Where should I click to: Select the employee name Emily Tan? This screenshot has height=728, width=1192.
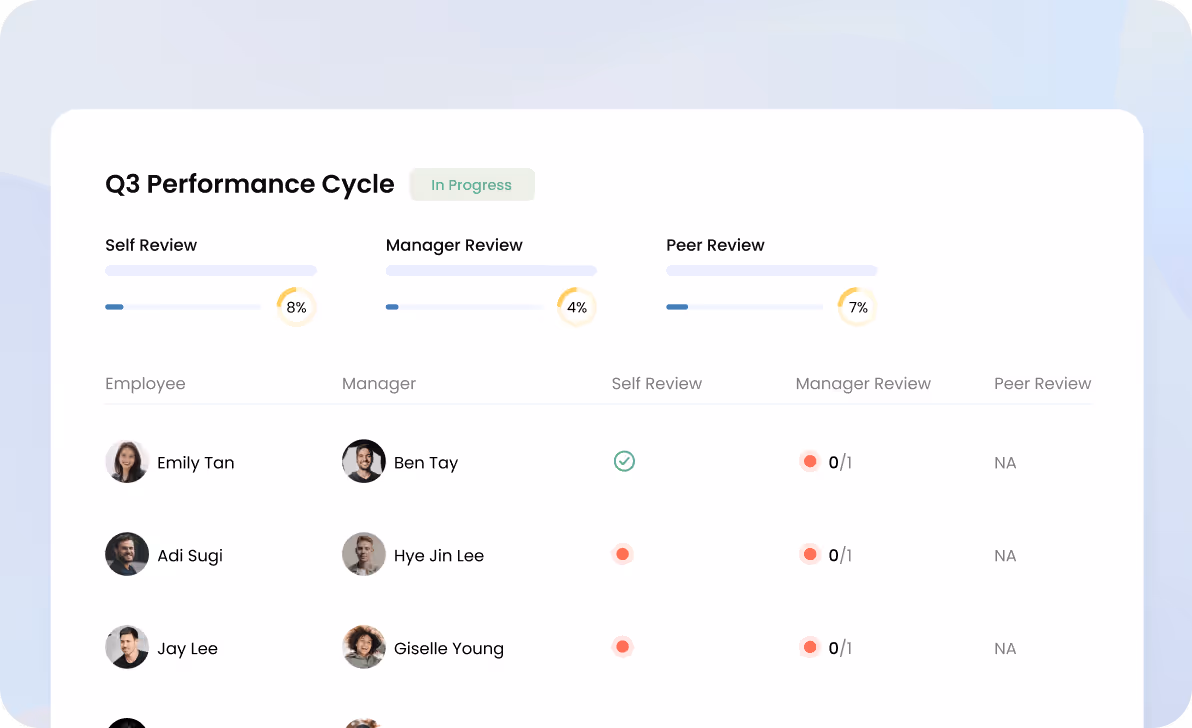(x=196, y=463)
